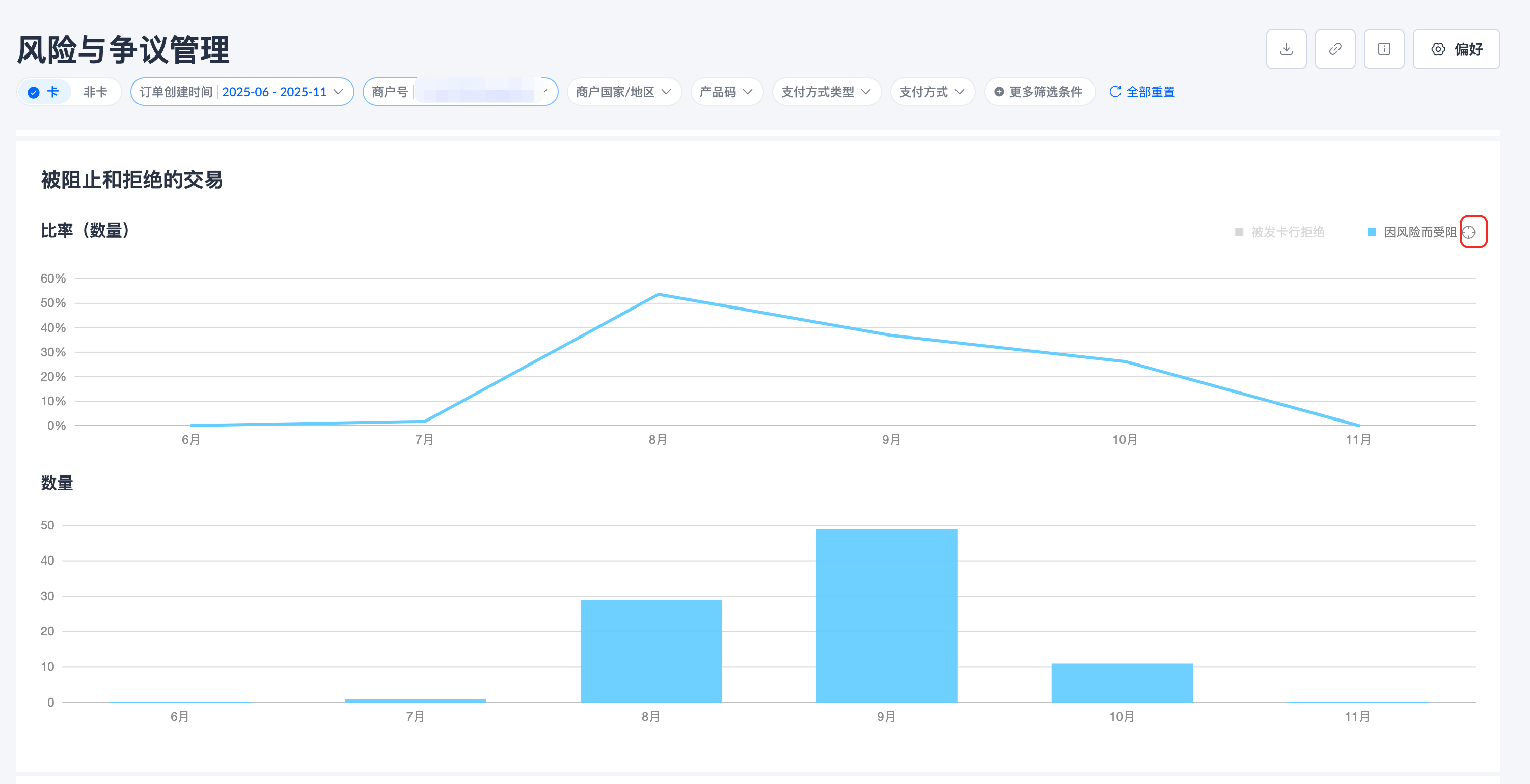1530x784 pixels.
Task: Click the gear icon in 偏好 button
Action: [x=1437, y=49]
